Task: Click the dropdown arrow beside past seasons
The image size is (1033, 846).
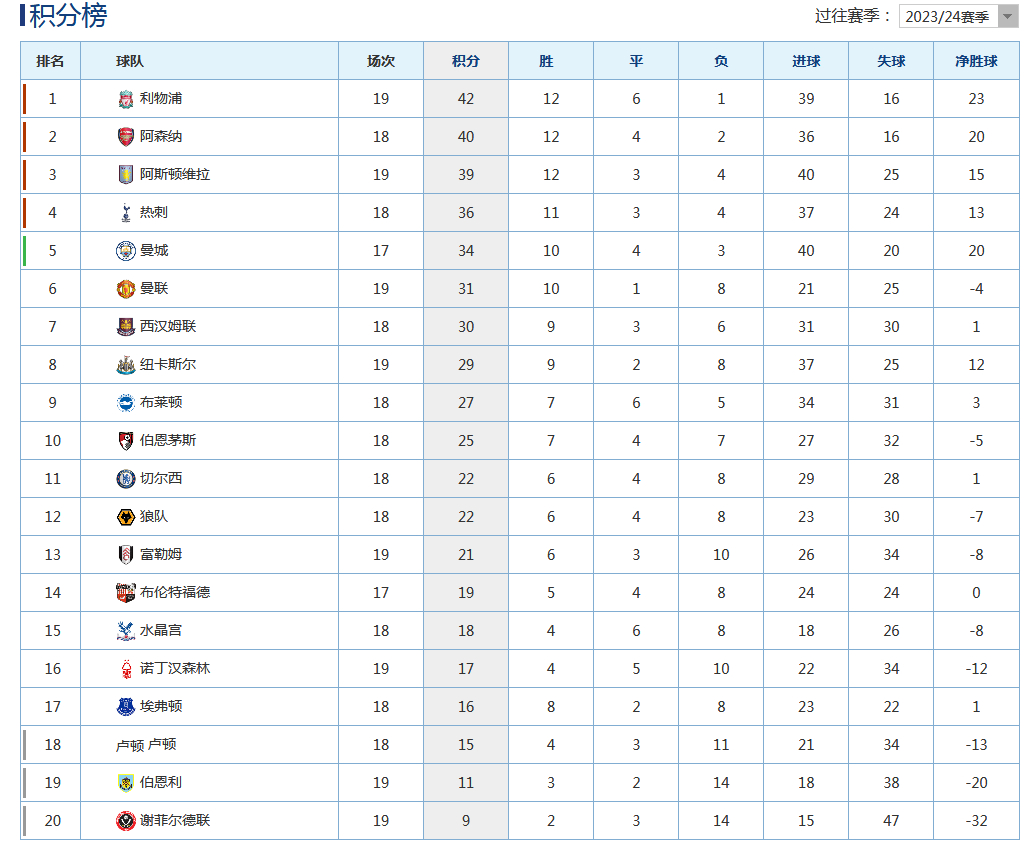Action: (x=1008, y=16)
